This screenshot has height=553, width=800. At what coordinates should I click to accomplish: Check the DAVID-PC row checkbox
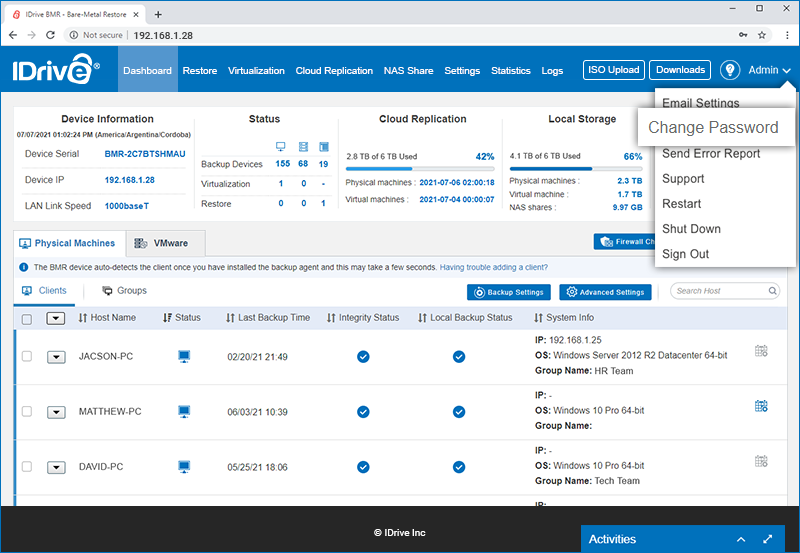pos(27,466)
